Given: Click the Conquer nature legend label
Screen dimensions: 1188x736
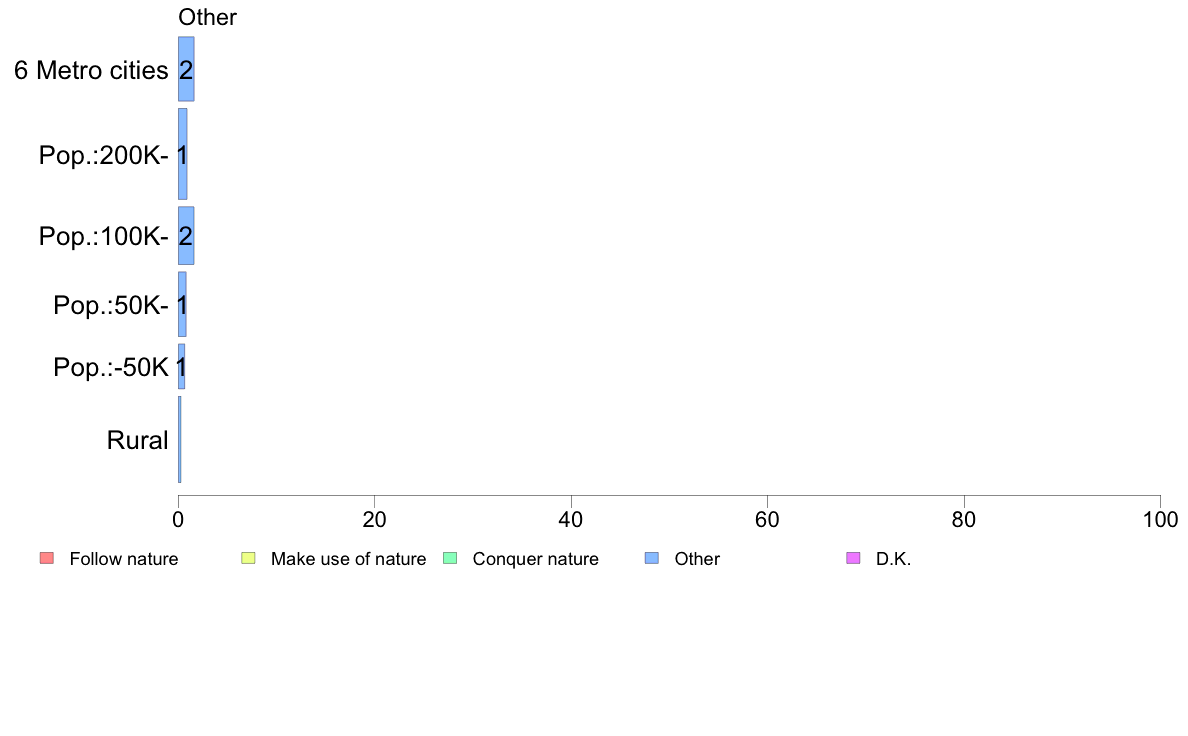Looking at the screenshot, I should [x=536, y=559].
